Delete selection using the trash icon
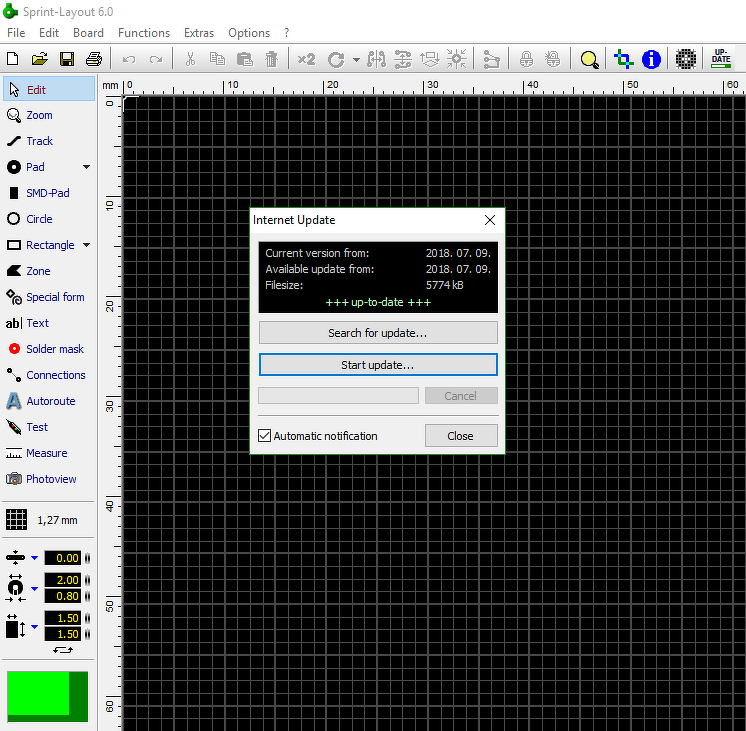This screenshot has width=746, height=731. [x=271, y=59]
